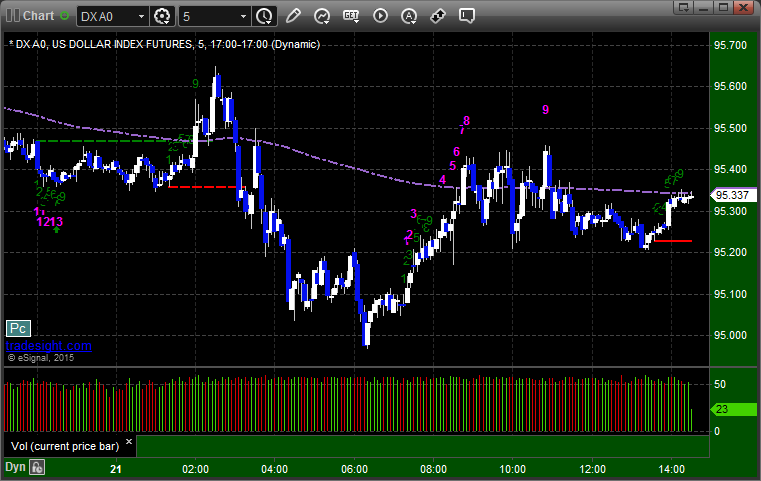Click the chart title DX A0 US DOLLAR INDEX FUTURES
The height and width of the screenshot is (481, 761).
(165, 44)
